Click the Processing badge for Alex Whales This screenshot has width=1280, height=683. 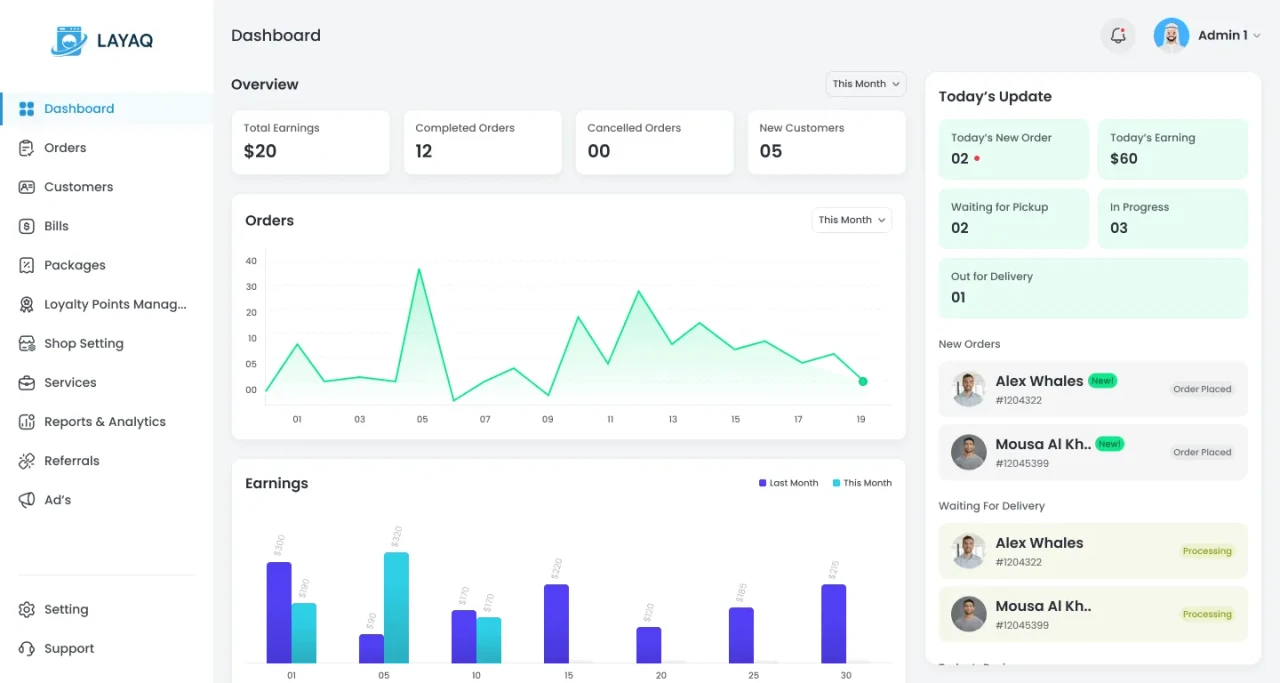coord(1207,551)
